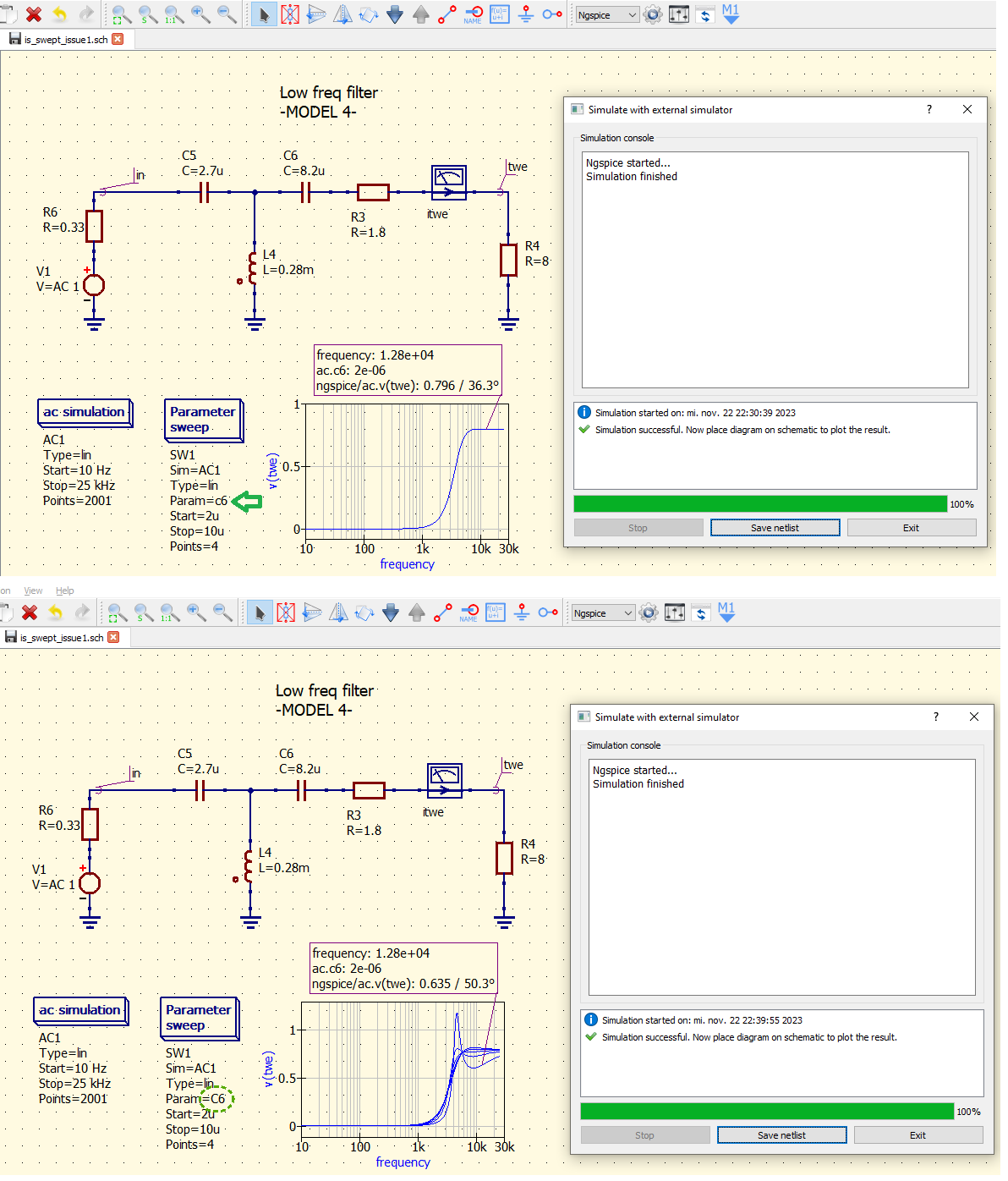Place a ground symbol from the toolbar
Screen dimensions: 1008x1181
[524, 14]
